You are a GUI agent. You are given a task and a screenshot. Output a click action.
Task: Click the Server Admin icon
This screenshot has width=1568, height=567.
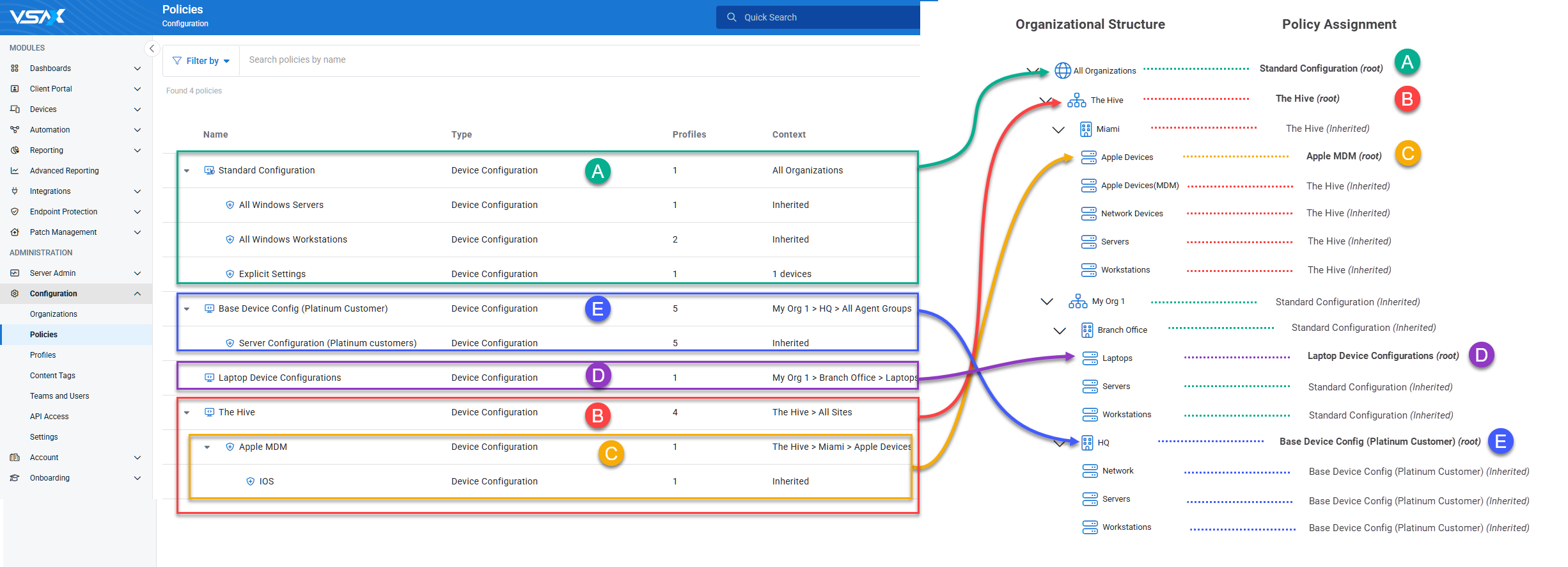[15, 273]
